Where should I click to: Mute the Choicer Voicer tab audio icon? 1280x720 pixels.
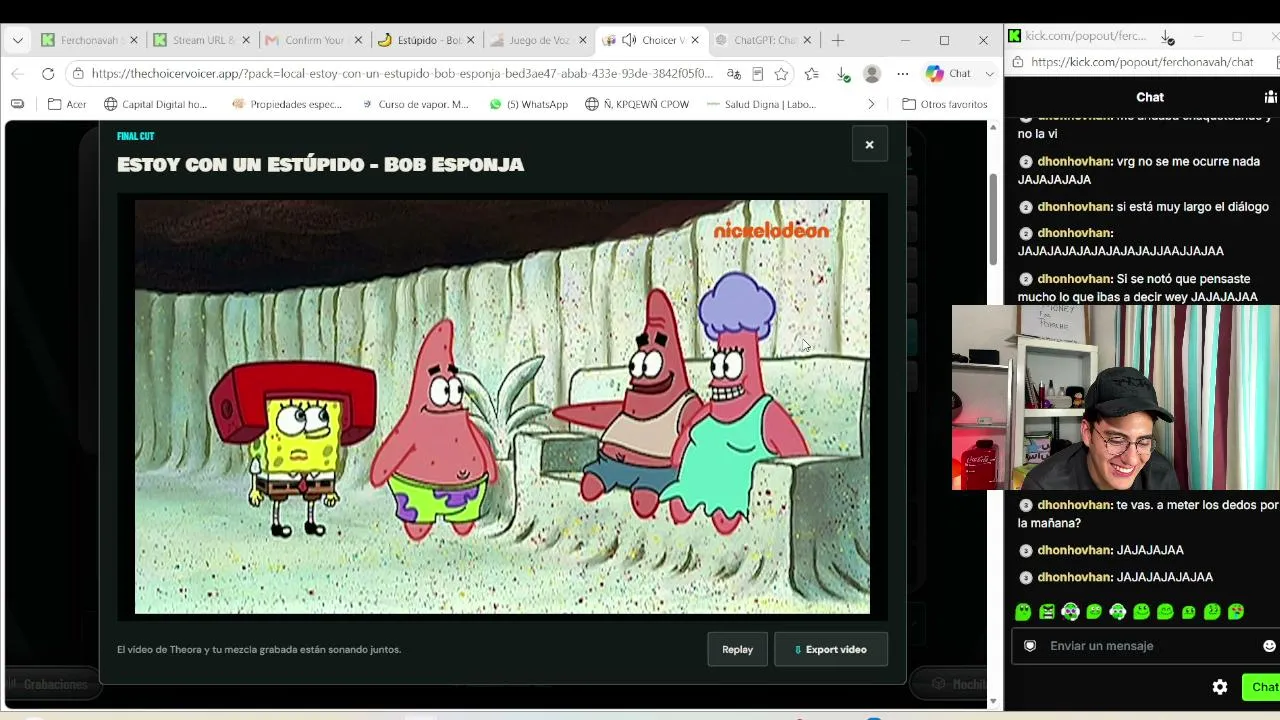coord(629,41)
